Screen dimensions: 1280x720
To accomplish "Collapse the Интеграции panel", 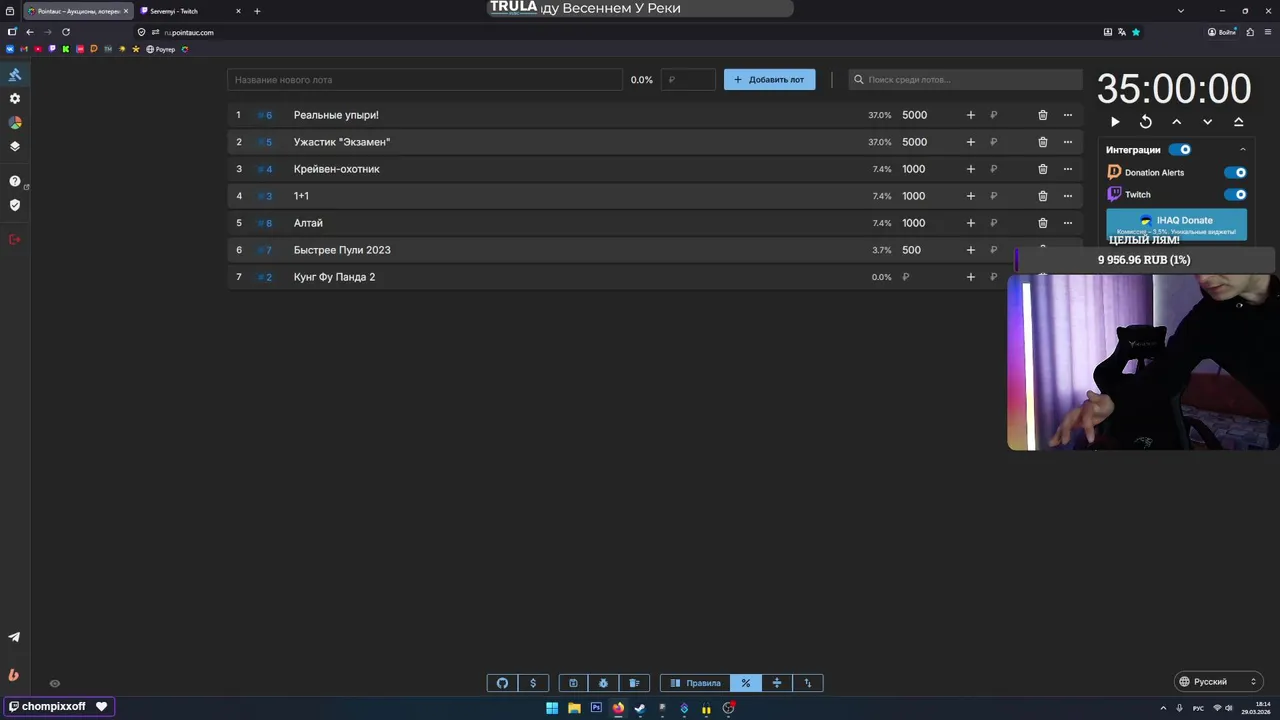I will pyautogui.click(x=1243, y=150).
